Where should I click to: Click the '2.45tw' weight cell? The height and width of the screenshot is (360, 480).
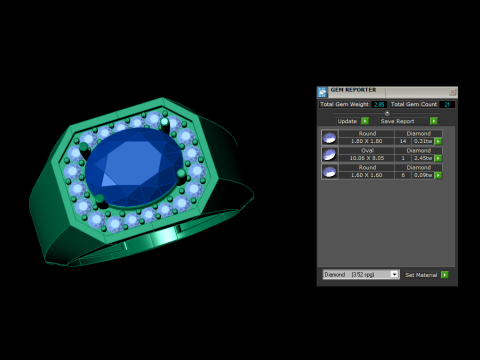(423, 158)
